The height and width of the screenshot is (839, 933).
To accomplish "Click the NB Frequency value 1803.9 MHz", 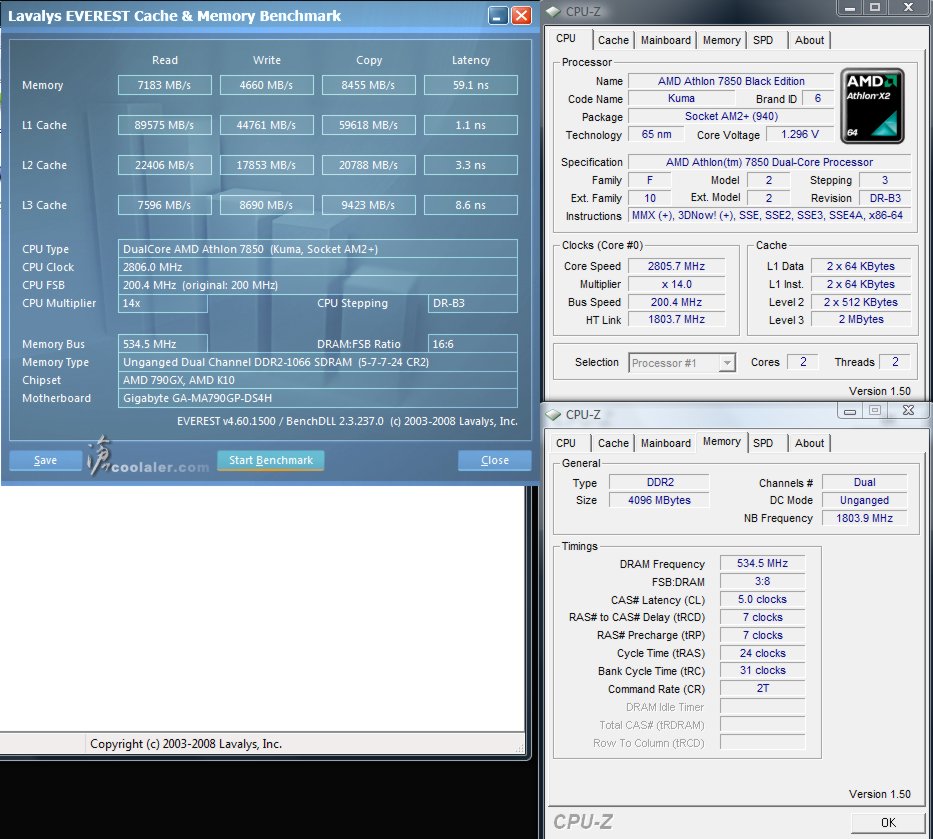I will point(864,518).
